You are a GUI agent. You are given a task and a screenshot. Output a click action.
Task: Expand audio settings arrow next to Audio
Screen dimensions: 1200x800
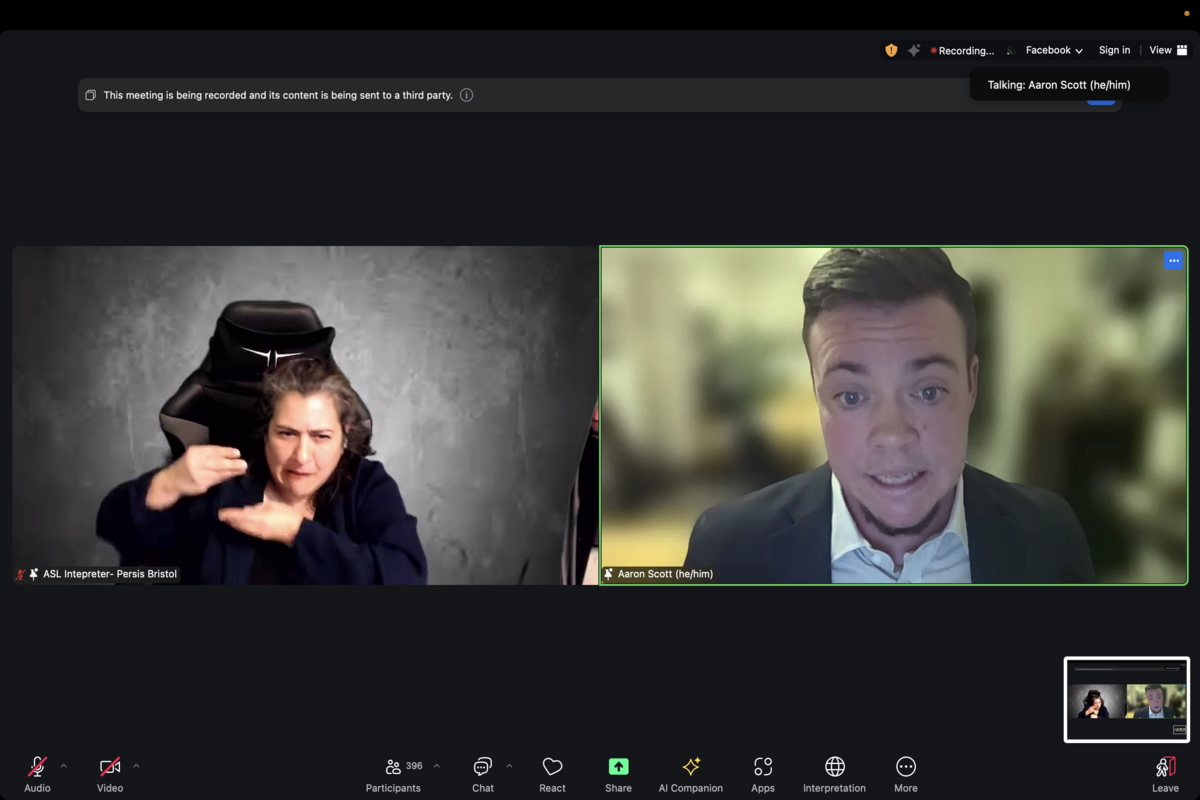(64, 766)
